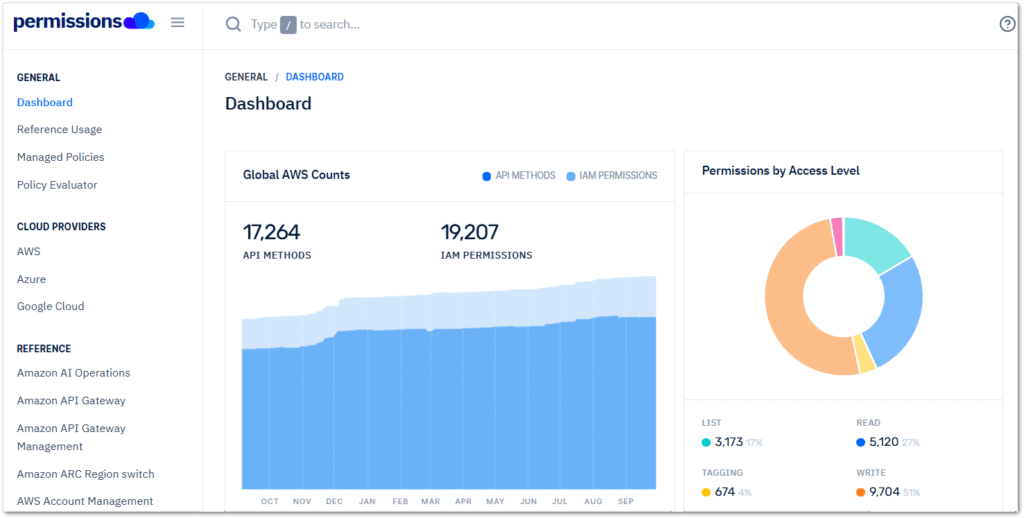
Task: Select Policy Evaluator in sidebar
Action: (x=57, y=185)
